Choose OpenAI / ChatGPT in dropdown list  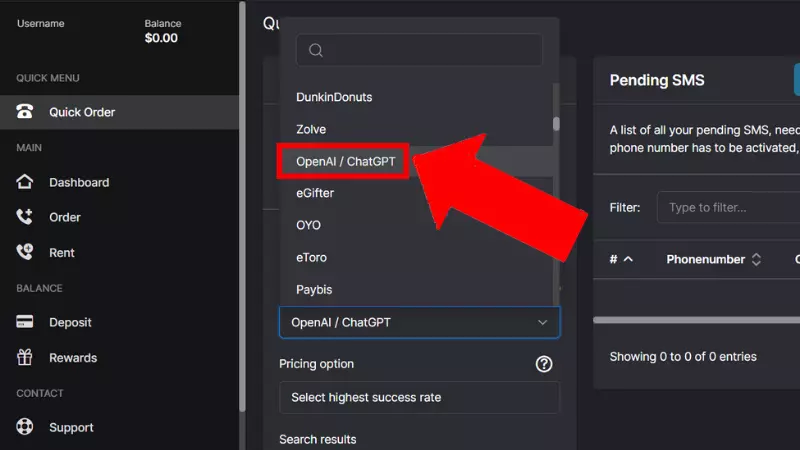[345, 161]
